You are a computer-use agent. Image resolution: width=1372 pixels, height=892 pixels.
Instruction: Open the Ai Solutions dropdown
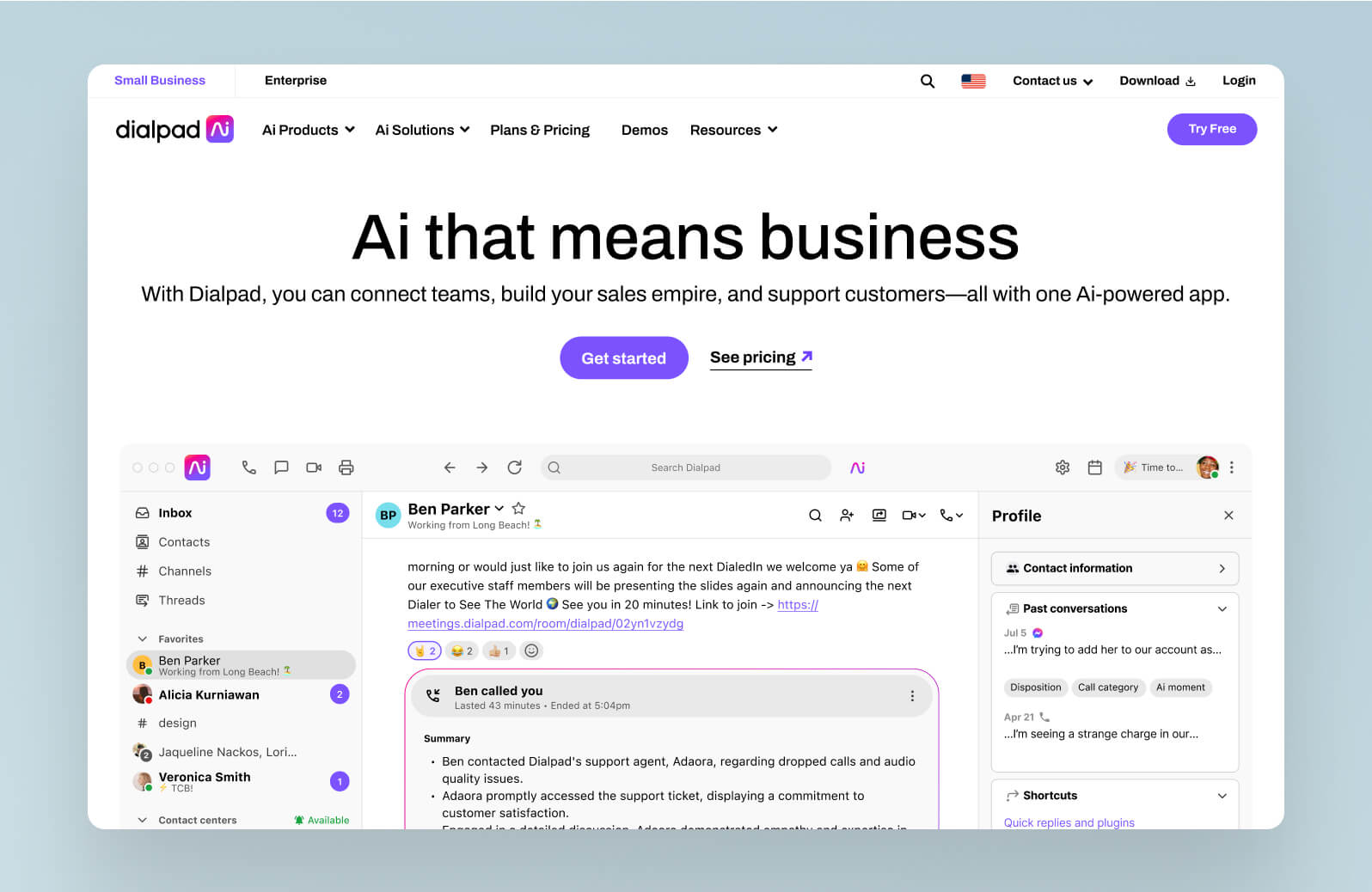pos(422,130)
